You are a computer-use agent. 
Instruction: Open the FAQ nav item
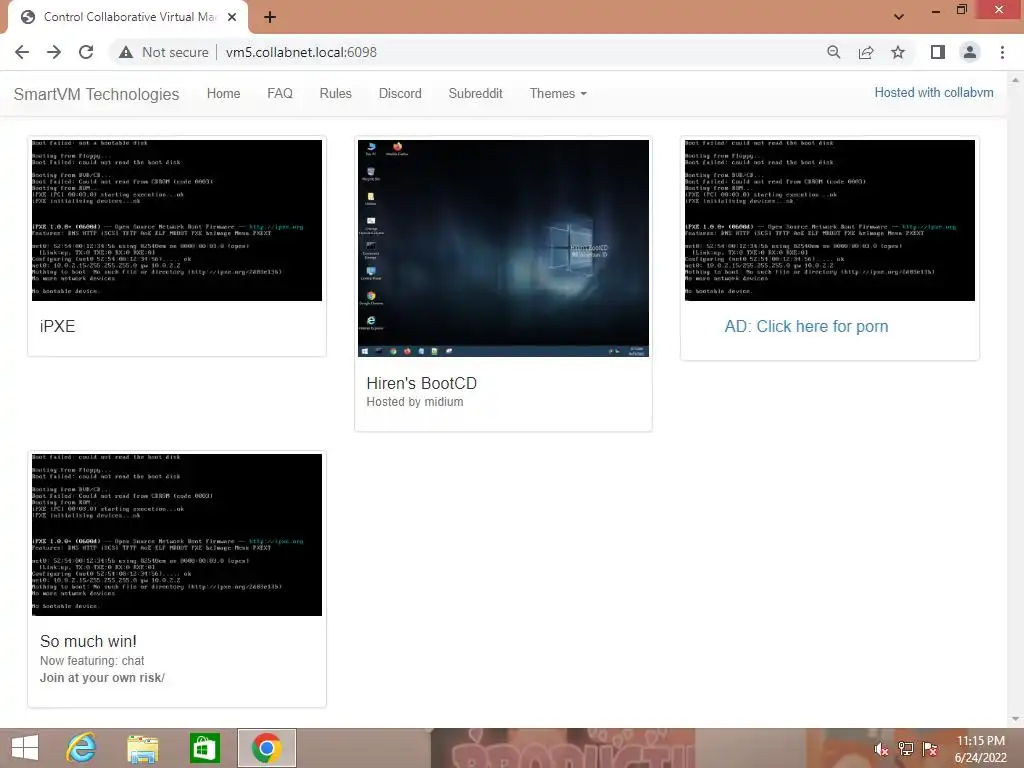click(x=280, y=93)
